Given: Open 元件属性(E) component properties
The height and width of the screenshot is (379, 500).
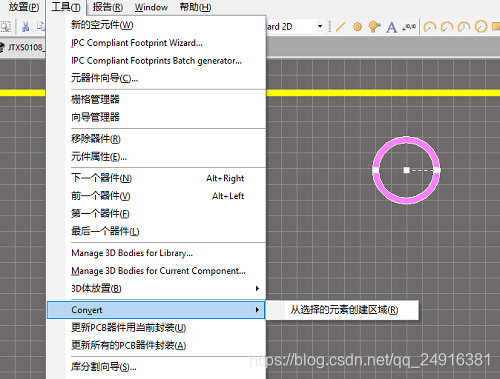Looking at the screenshot, I should (x=156, y=156).
